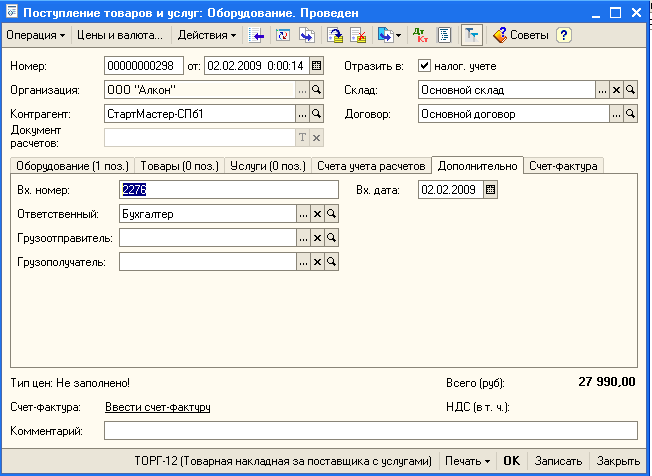Screen dimensions: 652x476
Task: Open the magnifier for Контрагент field
Action: click(x=316, y=114)
